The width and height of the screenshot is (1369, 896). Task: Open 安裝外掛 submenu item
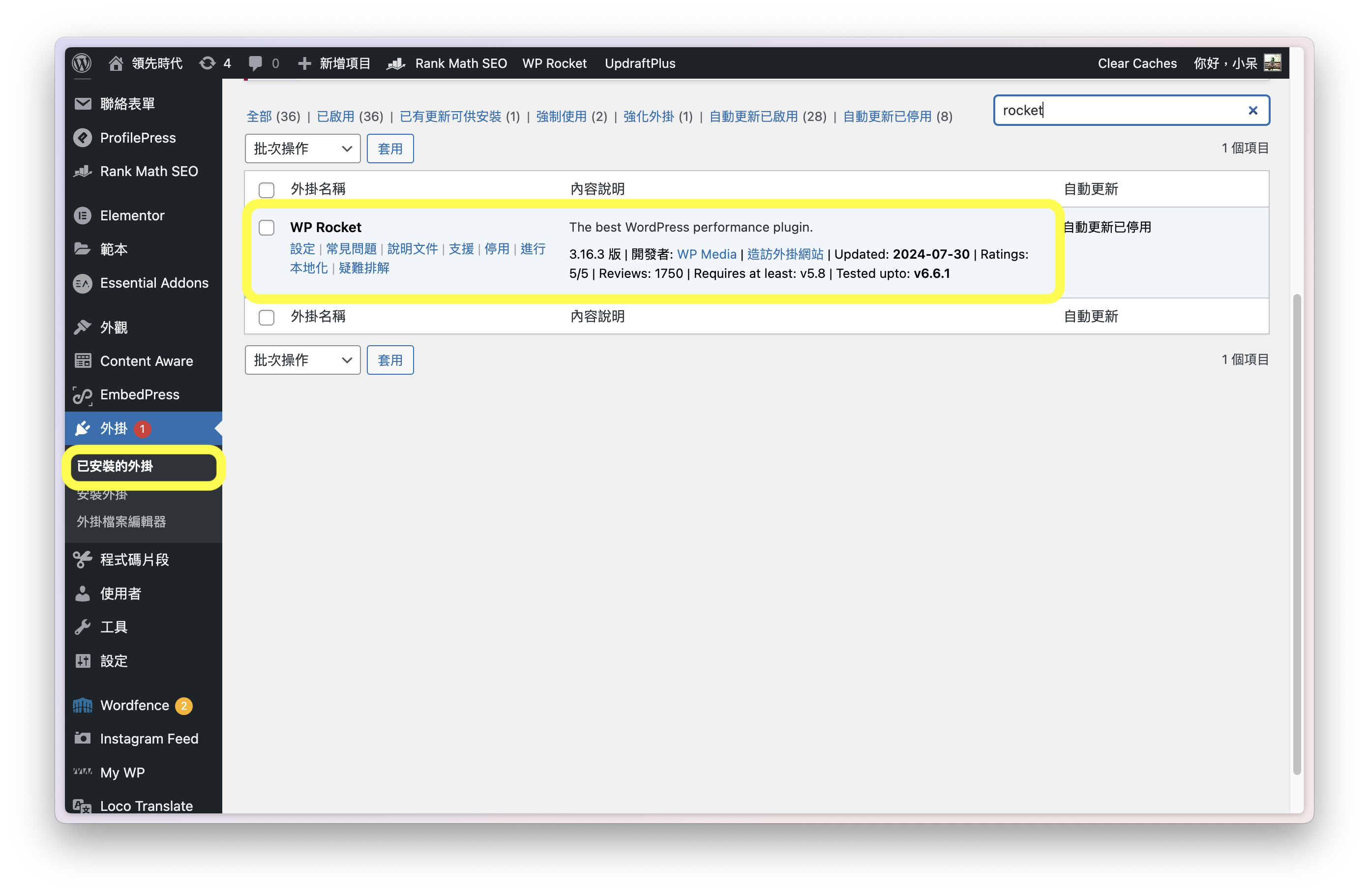point(102,495)
